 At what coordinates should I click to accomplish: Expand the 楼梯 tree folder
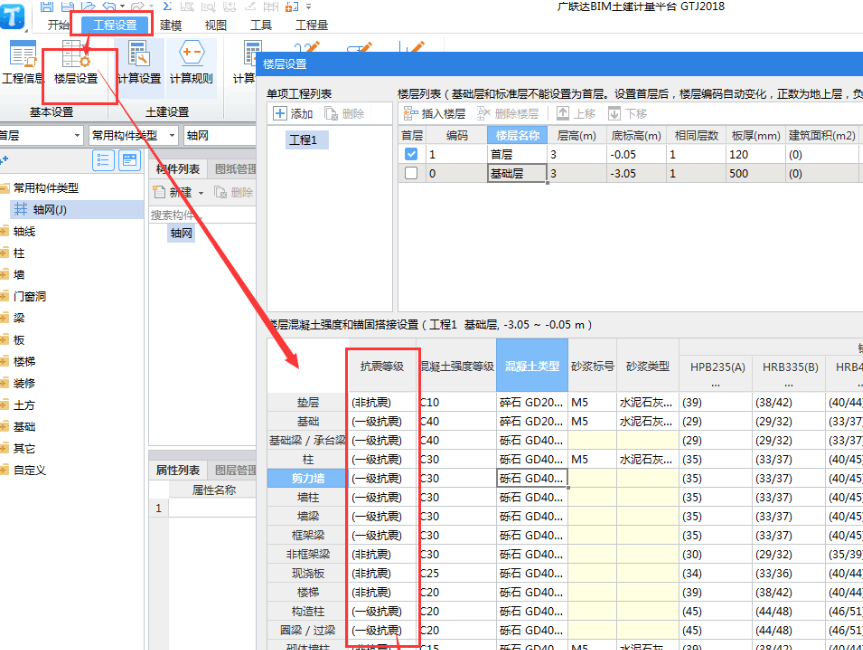(4, 362)
